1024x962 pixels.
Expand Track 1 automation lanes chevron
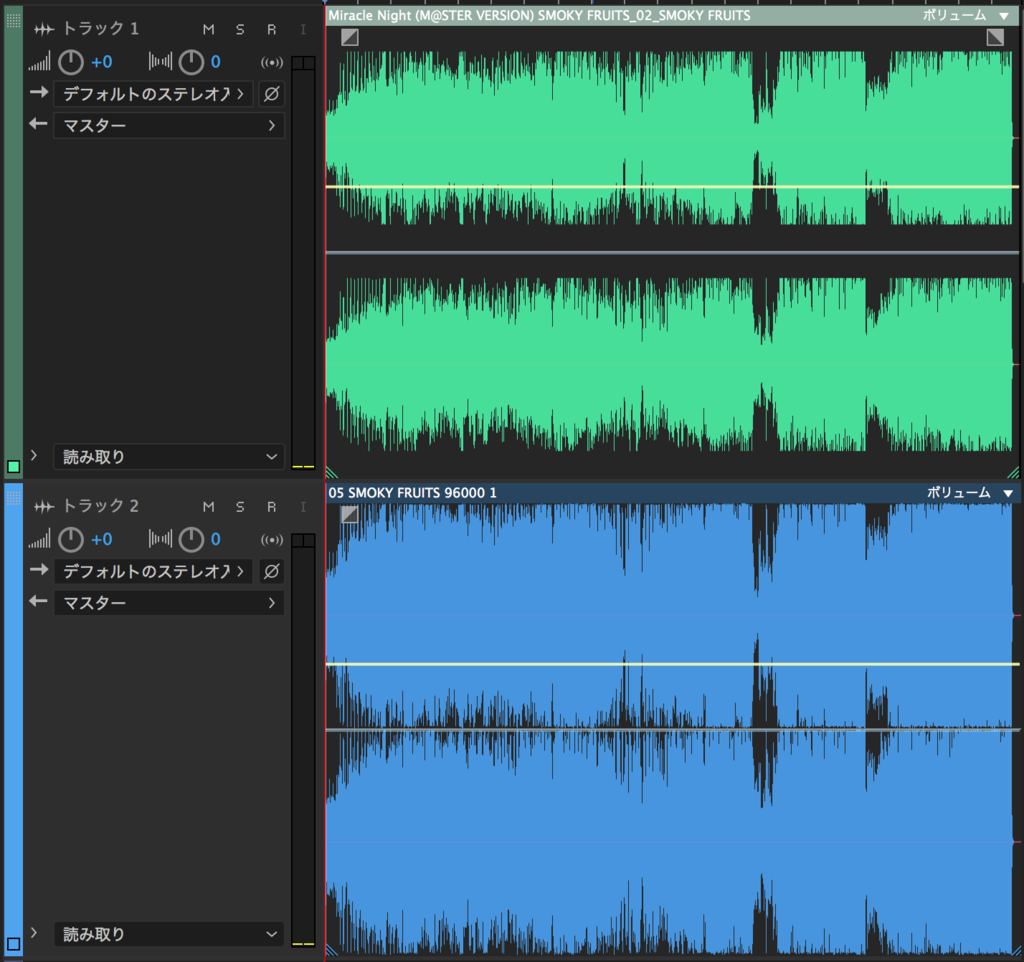click(x=34, y=455)
